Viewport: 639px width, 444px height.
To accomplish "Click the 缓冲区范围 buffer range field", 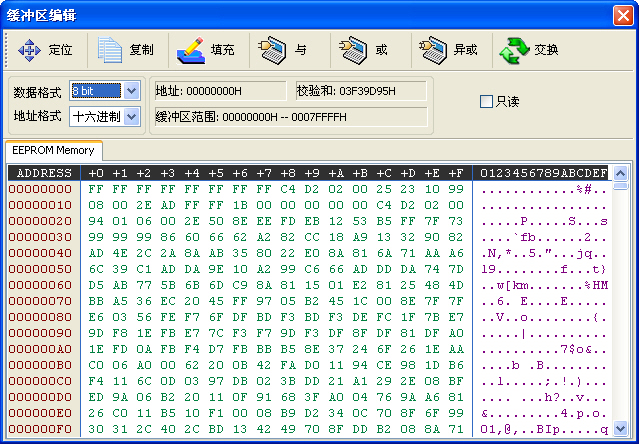I will point(290,116).
